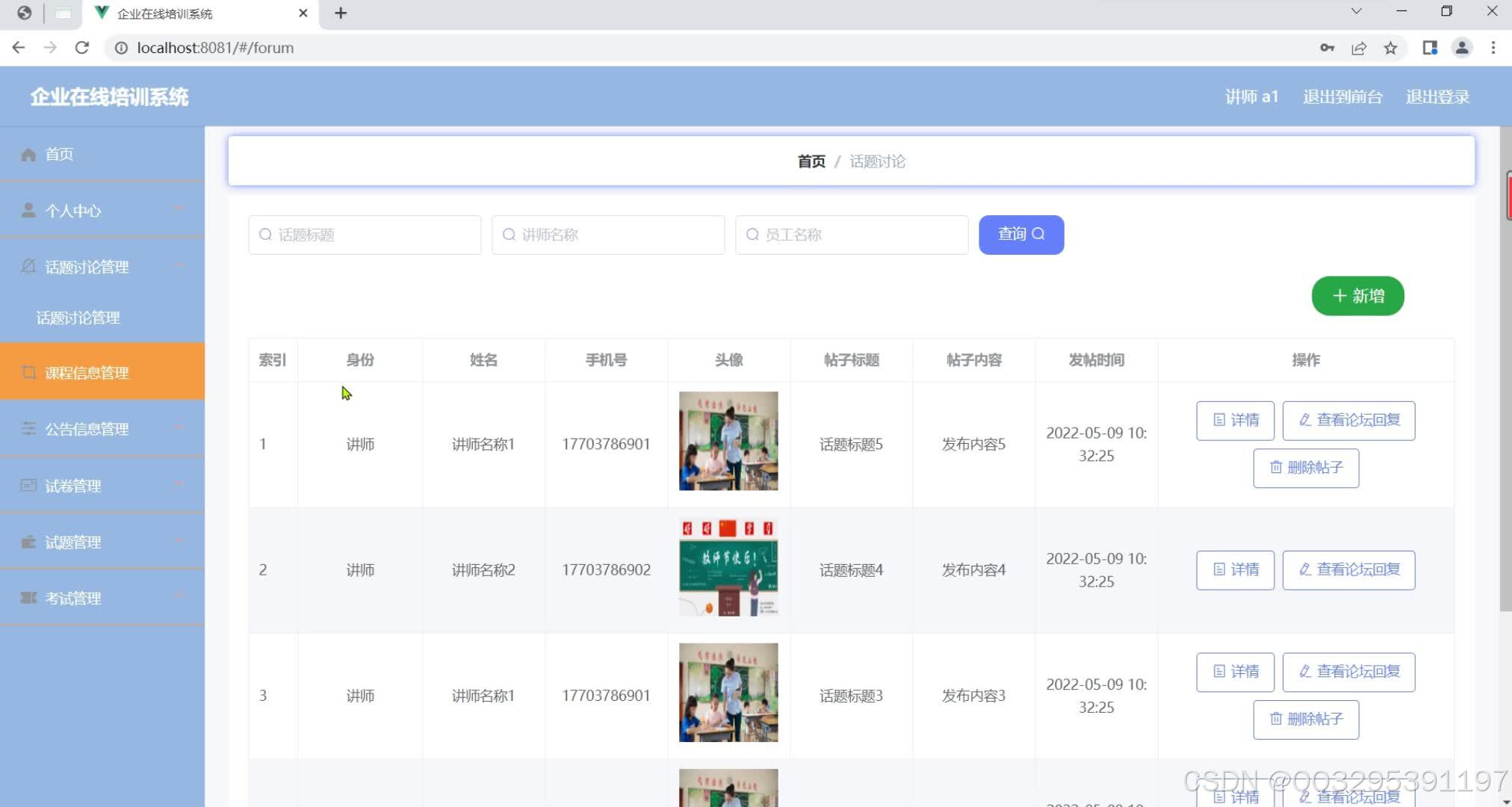
Task: Click the 查询 search button
Action: coord(1021,235)
